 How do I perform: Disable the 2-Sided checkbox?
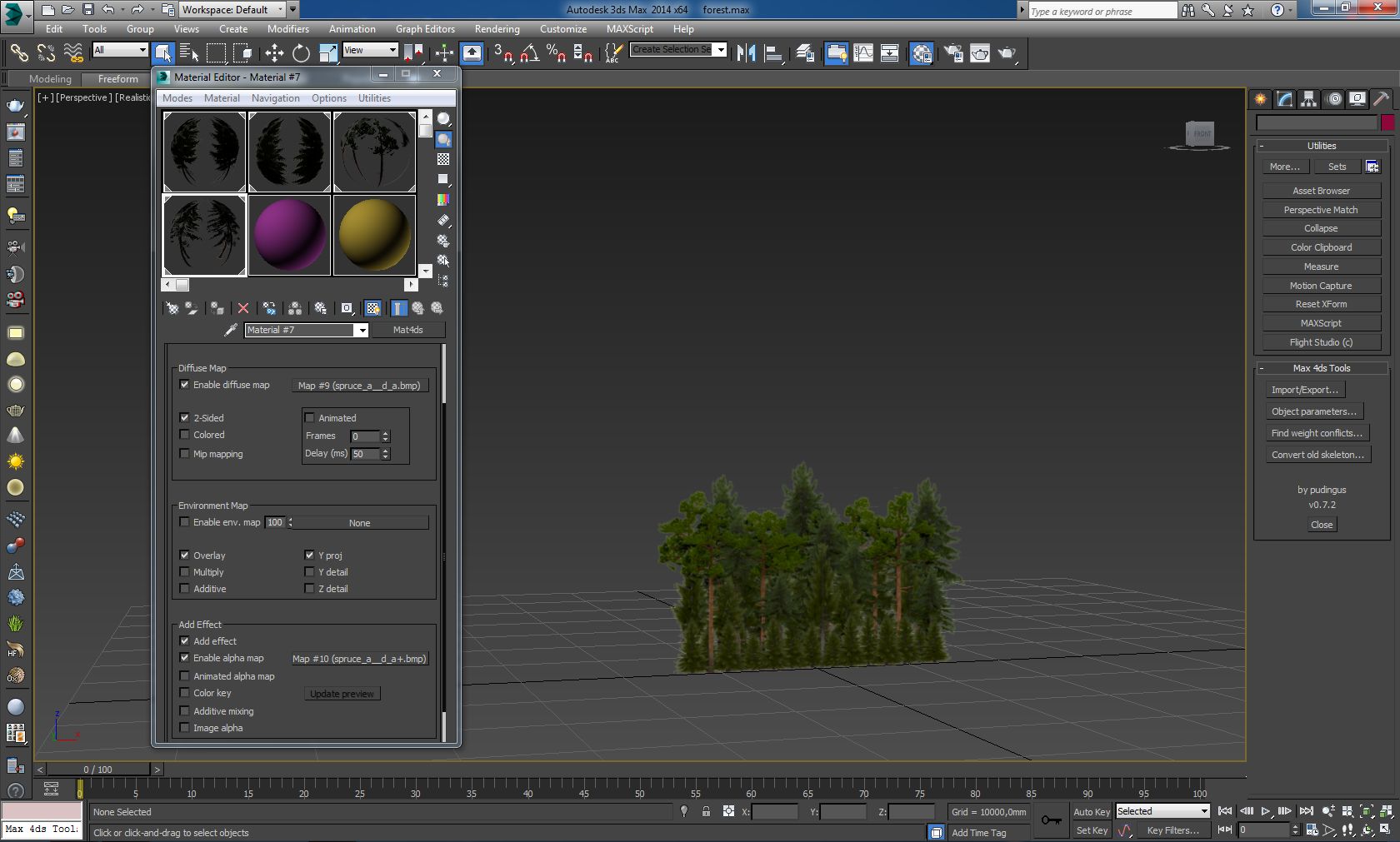185,418
